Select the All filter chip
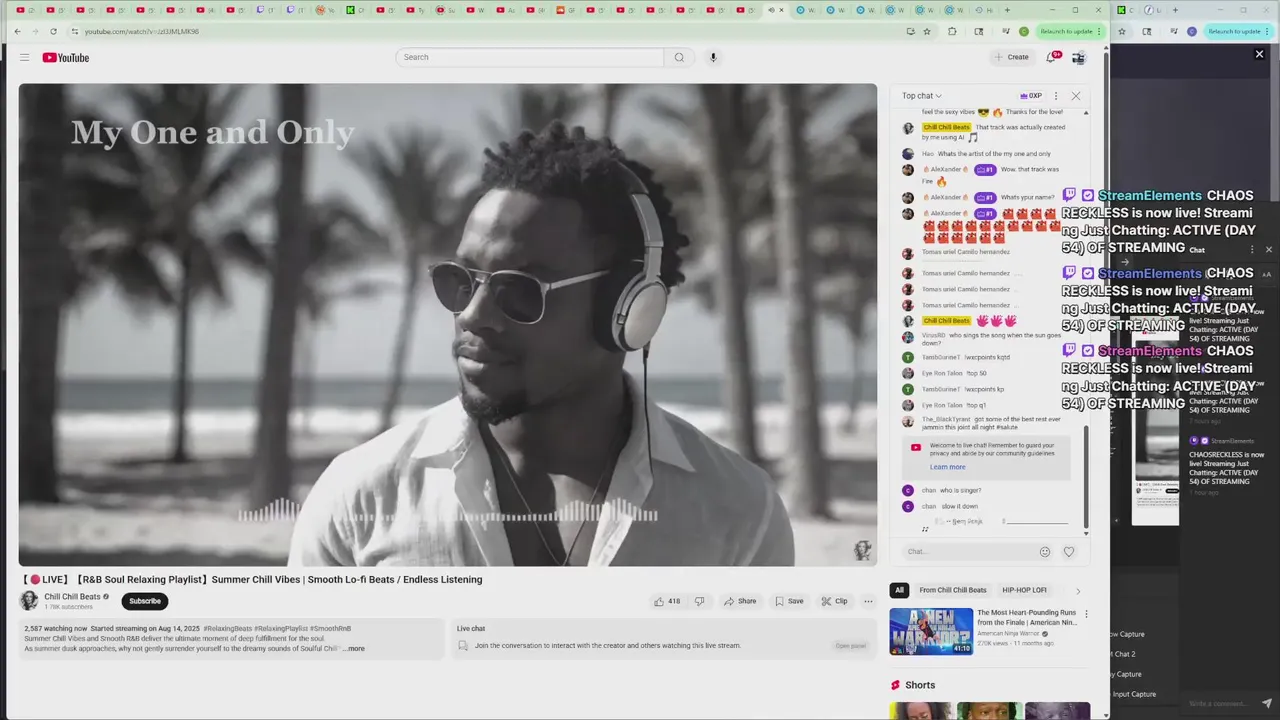This screenshot has height=720, width=1280. coord(899,590)
